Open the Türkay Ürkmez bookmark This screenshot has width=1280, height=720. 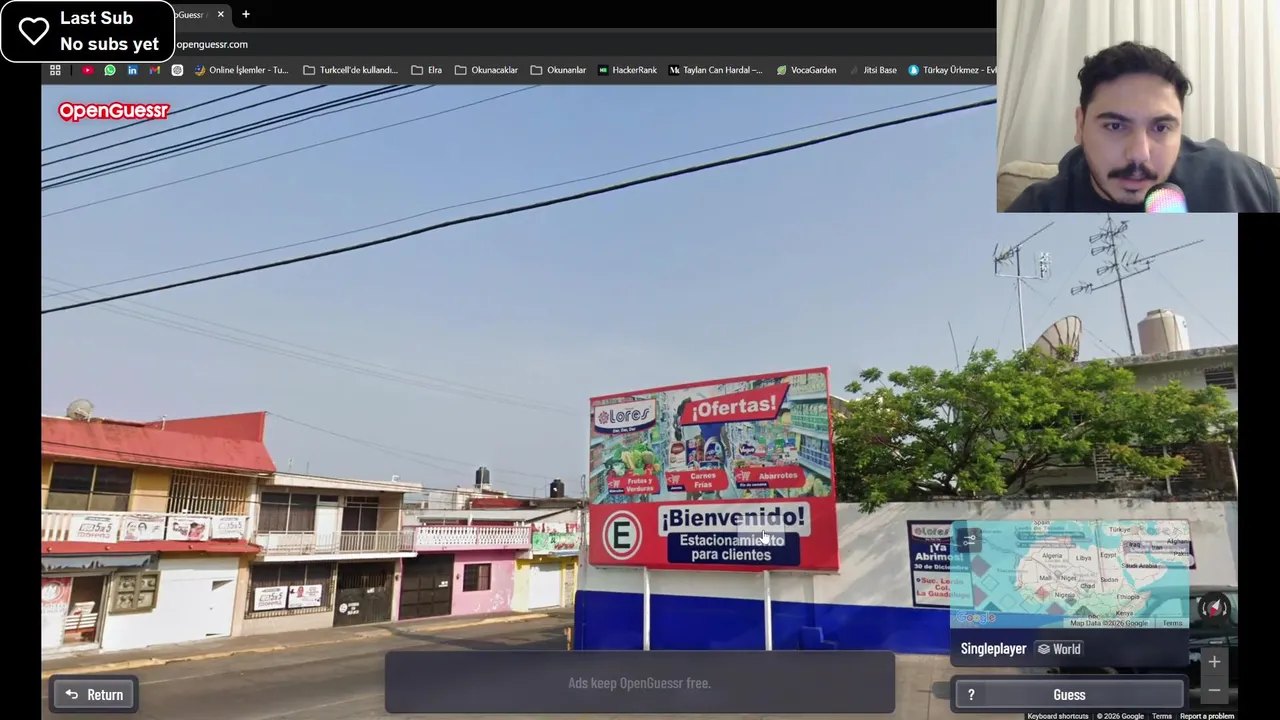(952, 70)
